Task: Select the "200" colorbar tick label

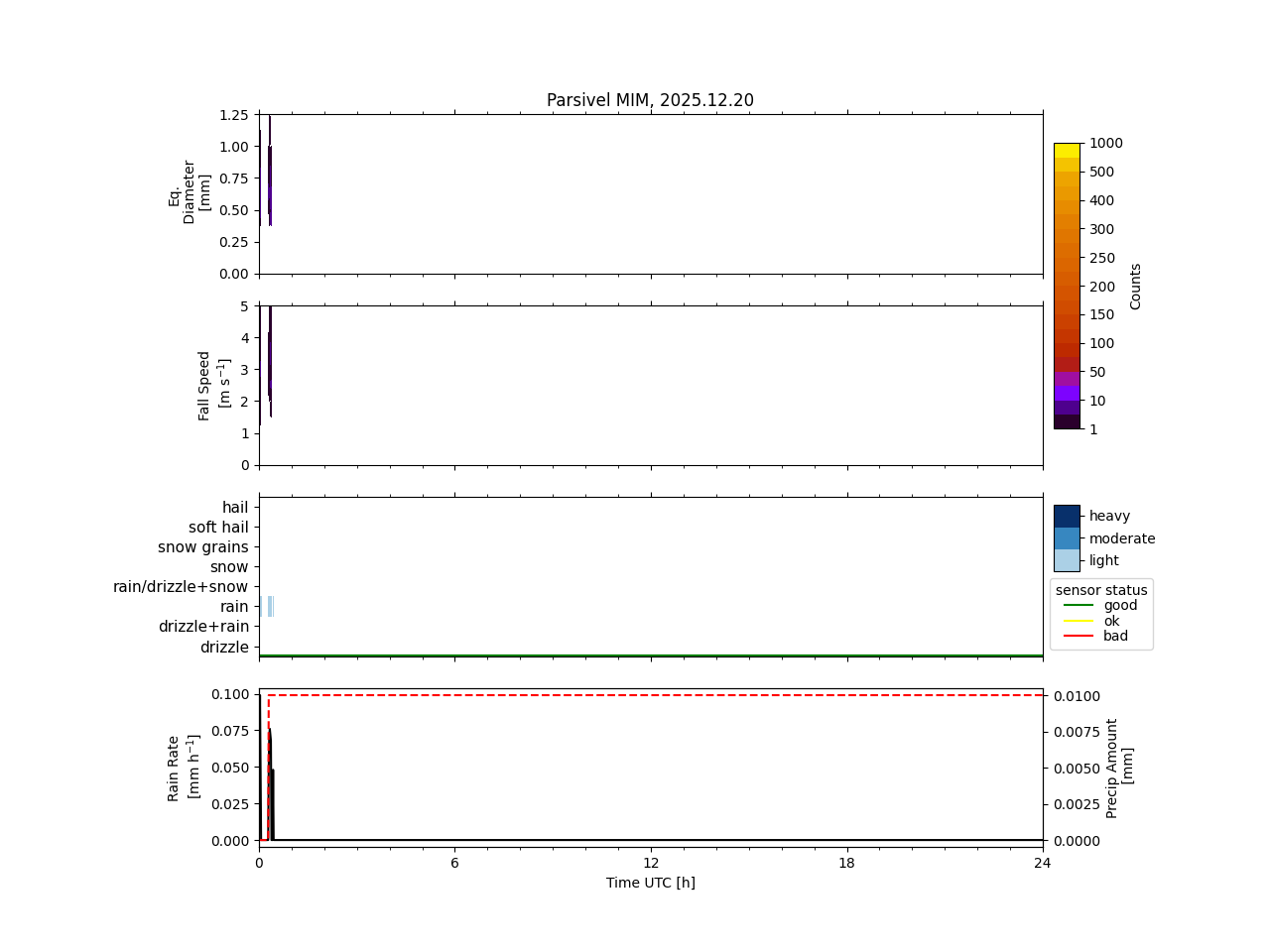Action: point(1102,287)
